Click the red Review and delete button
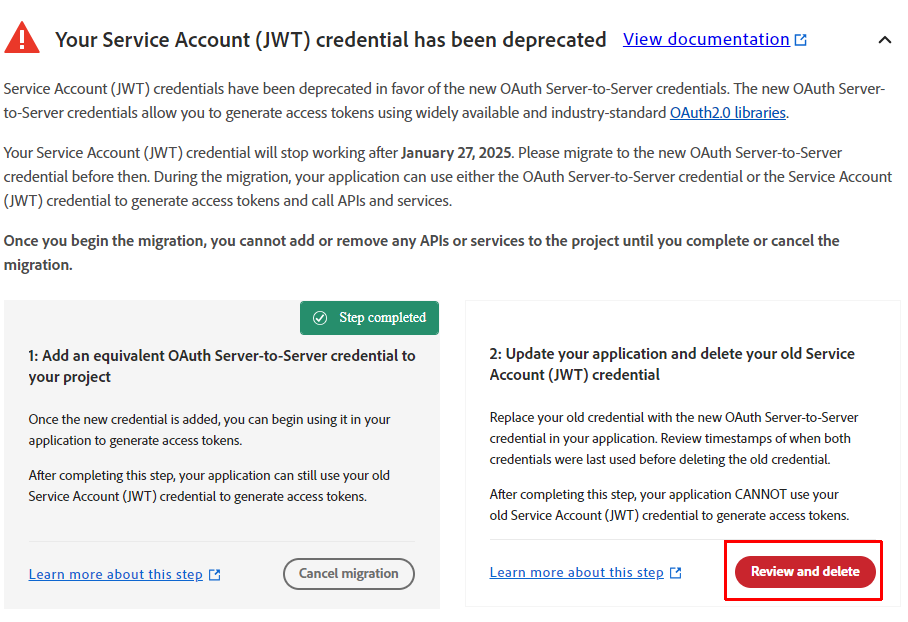The height and width of the screenshot is (622, 908). [805, 572]
